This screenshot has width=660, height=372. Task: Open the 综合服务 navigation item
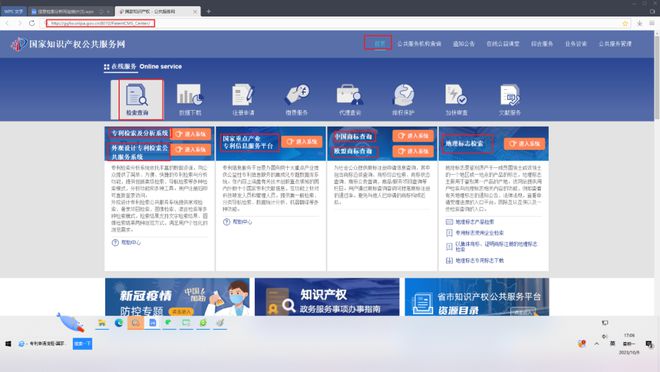coord(542,44)
